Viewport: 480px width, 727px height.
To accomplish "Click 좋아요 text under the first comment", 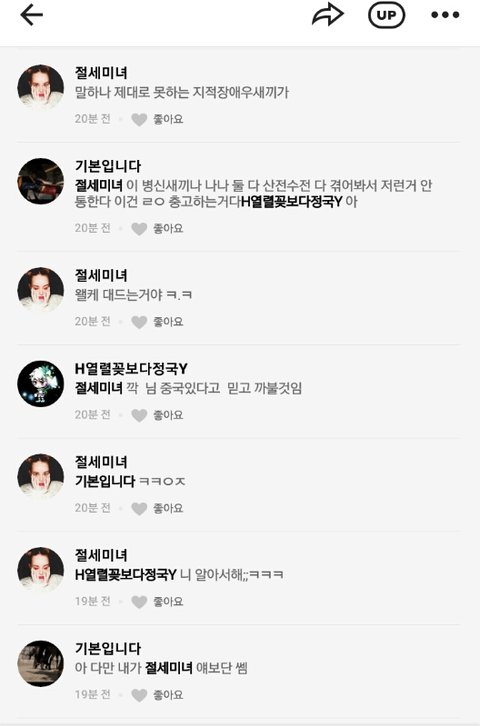I will coord(168,119).
